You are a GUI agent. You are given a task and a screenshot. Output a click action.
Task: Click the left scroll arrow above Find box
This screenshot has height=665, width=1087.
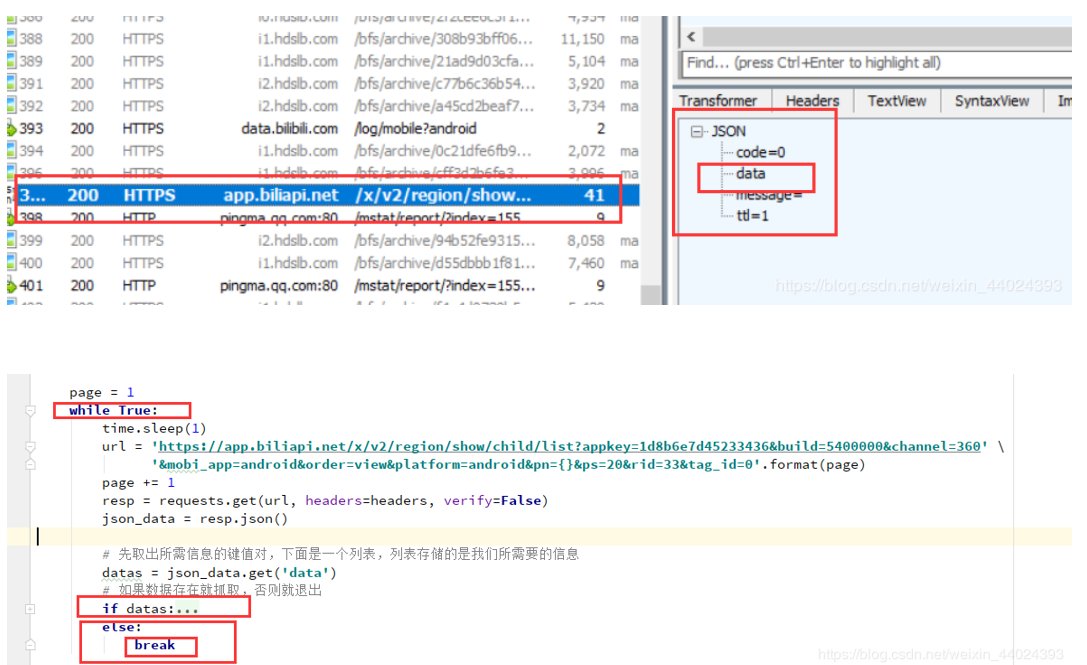(x=691, y=36)
